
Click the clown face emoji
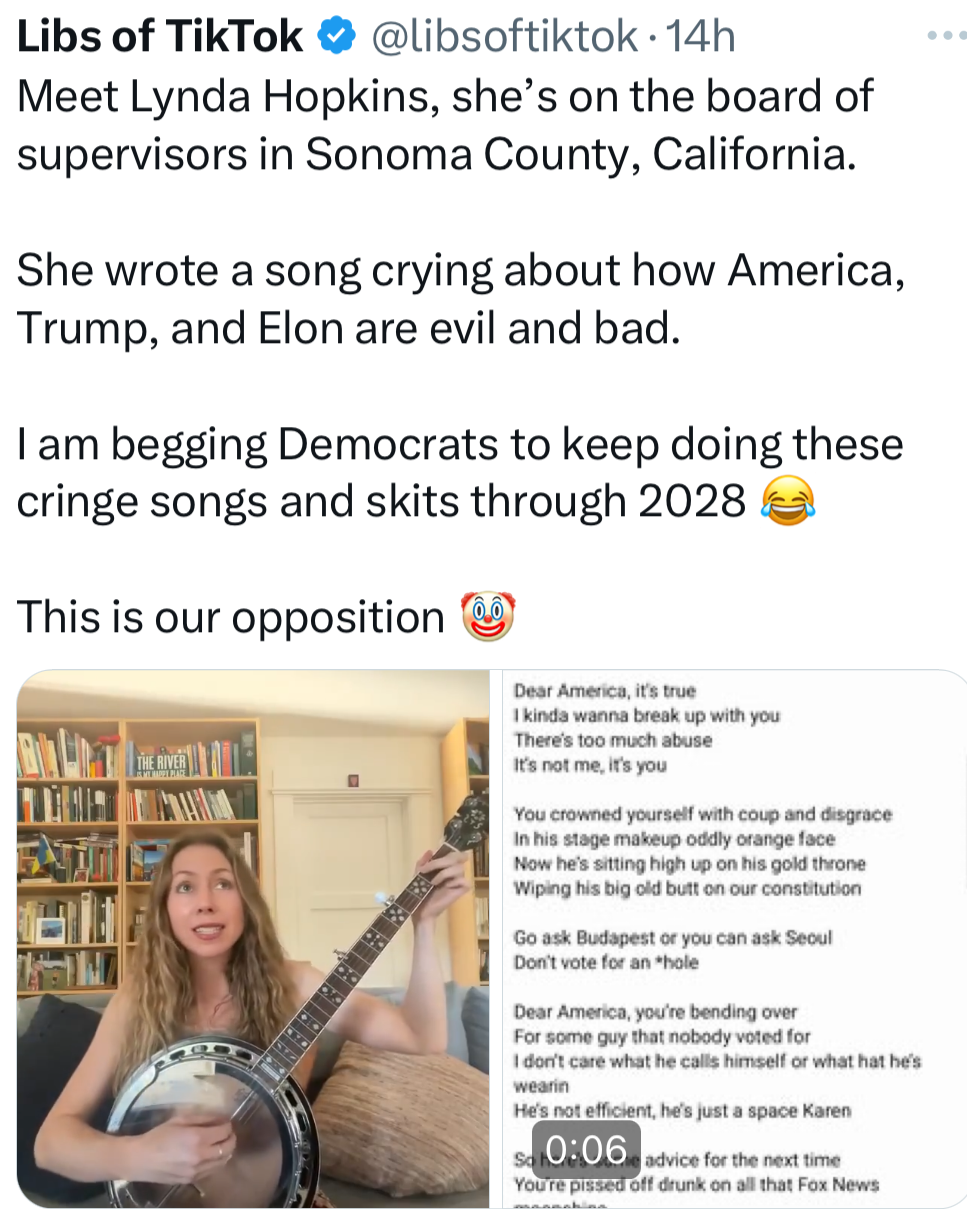click(487, 616)
